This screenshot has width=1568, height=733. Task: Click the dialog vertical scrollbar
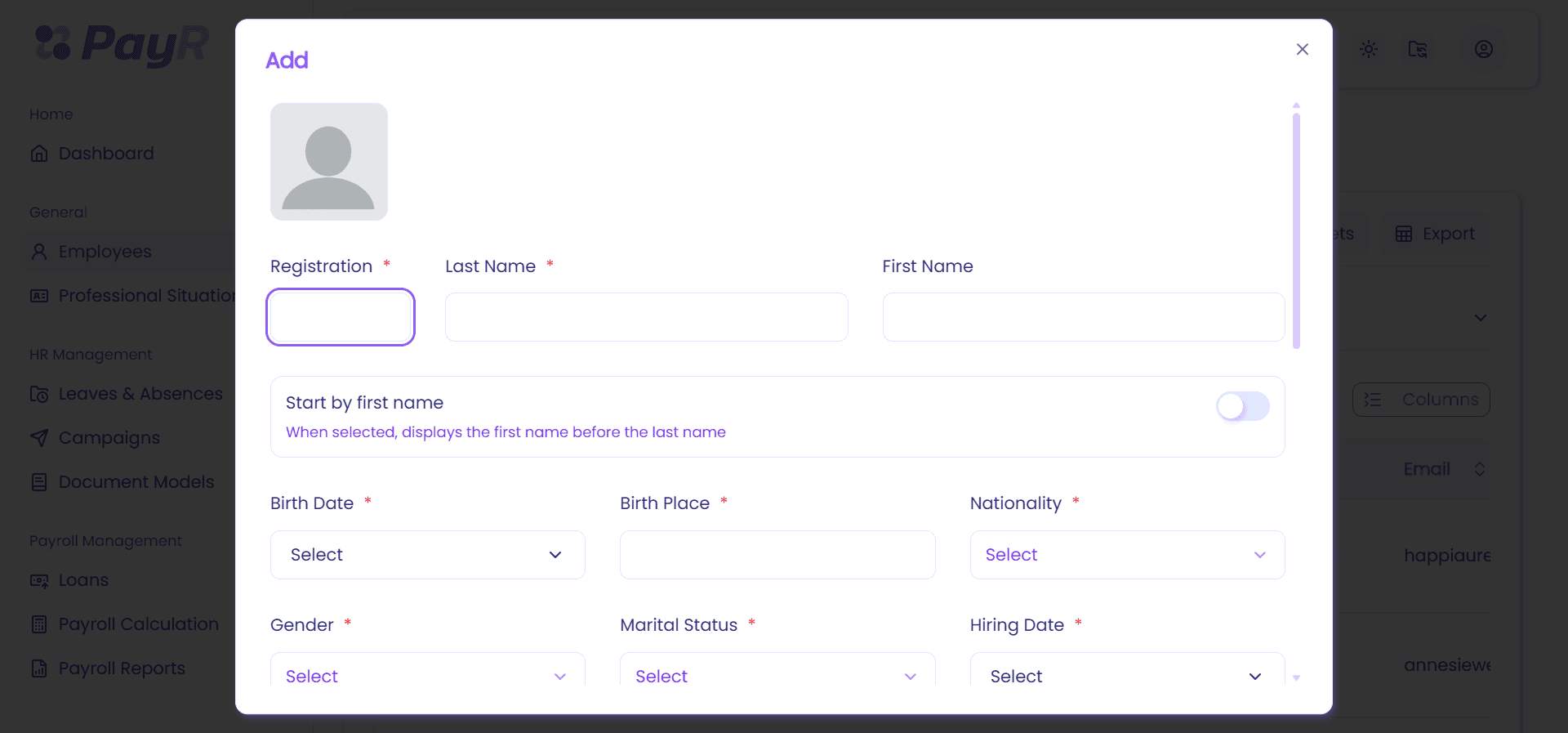click(1296, 231)
